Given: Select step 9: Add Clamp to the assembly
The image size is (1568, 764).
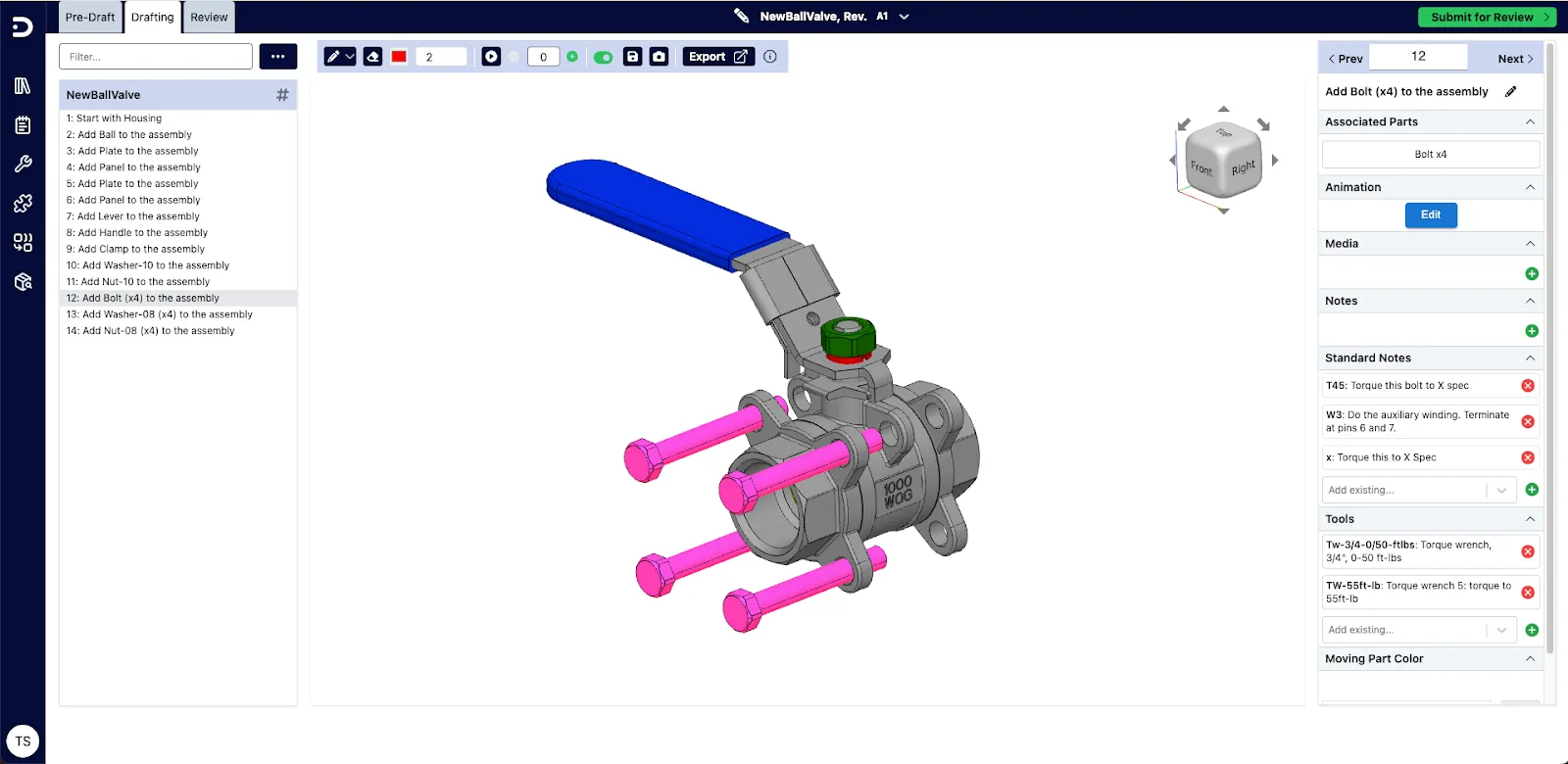Looking at the screenshot, I should point(177,249).
